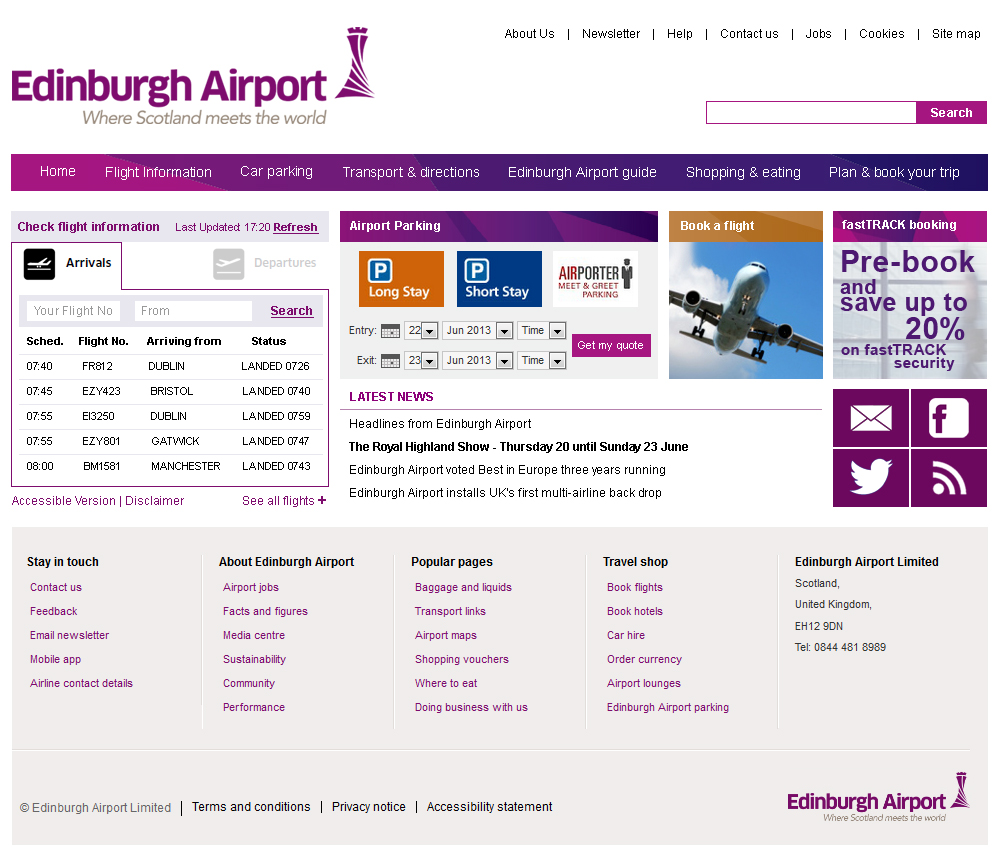1000x860 pixels.
Task: Open Accessible Version link
Action: click(x=64, y=501)
